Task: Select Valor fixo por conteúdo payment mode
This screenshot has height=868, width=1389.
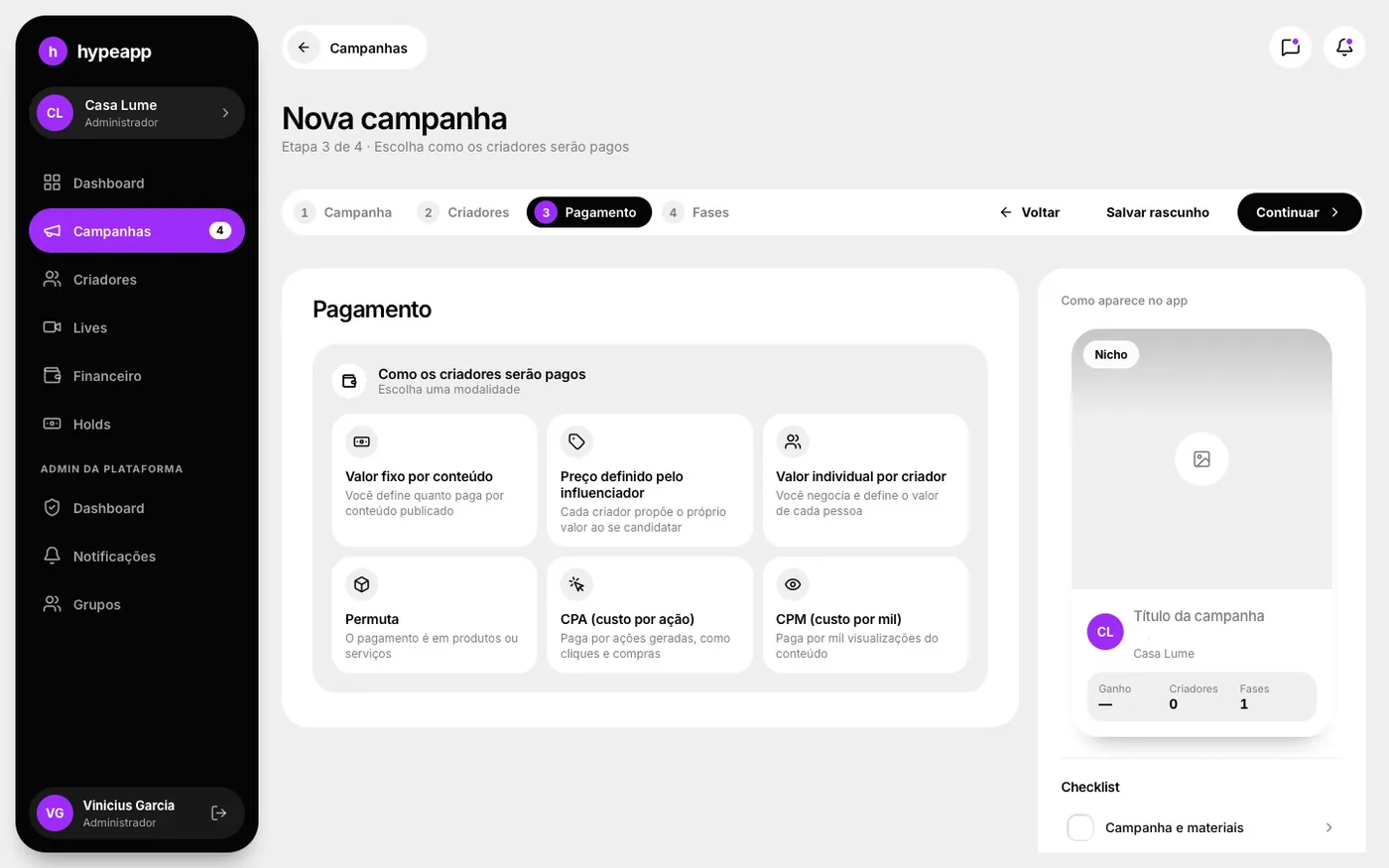Action: (435, 480)
